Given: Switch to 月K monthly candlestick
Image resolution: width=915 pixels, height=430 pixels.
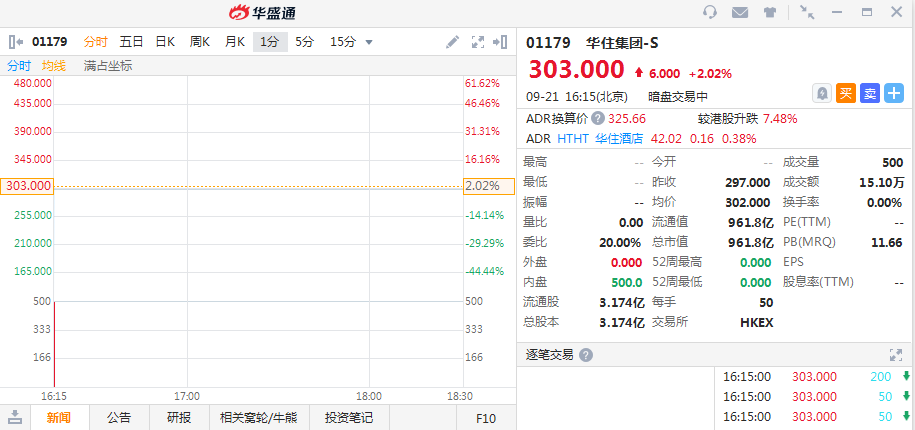Looking at the screenshot, I should point(235,42).
